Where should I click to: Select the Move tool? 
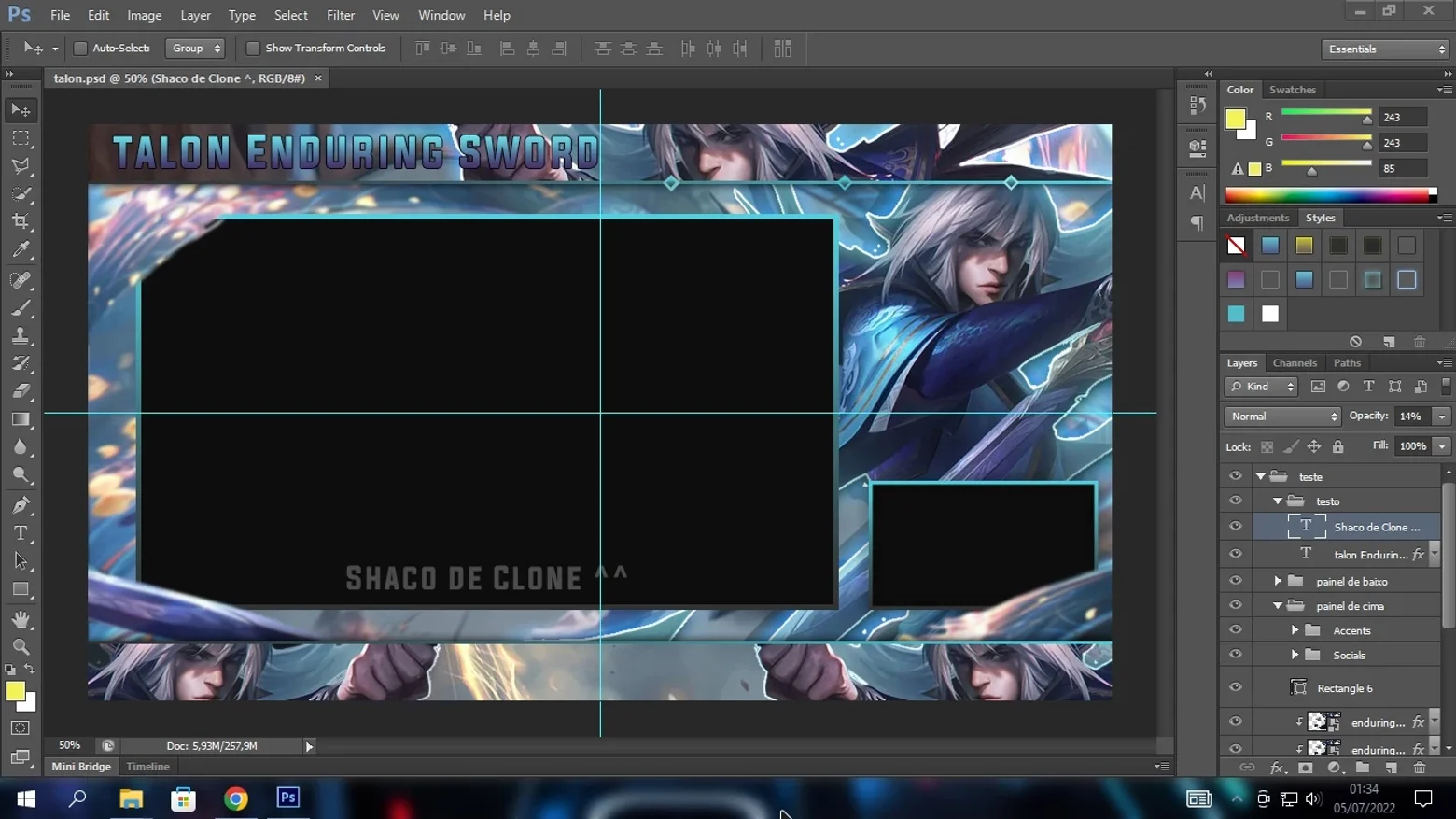pos(21,110)
